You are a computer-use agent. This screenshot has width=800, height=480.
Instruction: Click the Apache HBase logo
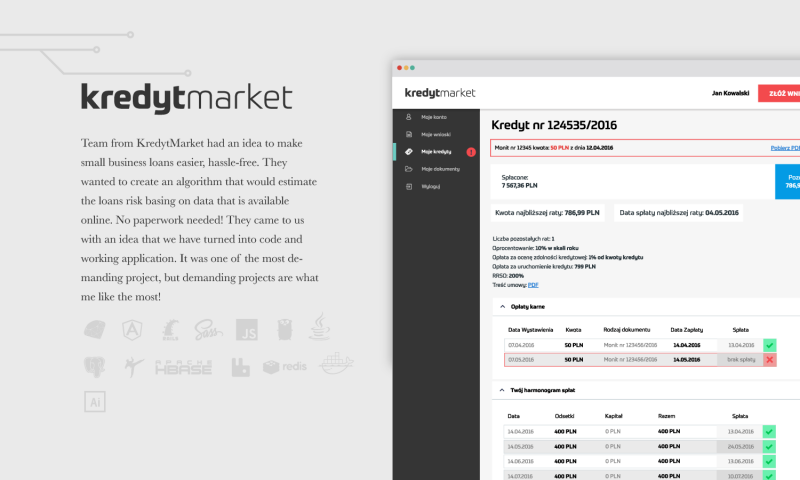point(183,367)
